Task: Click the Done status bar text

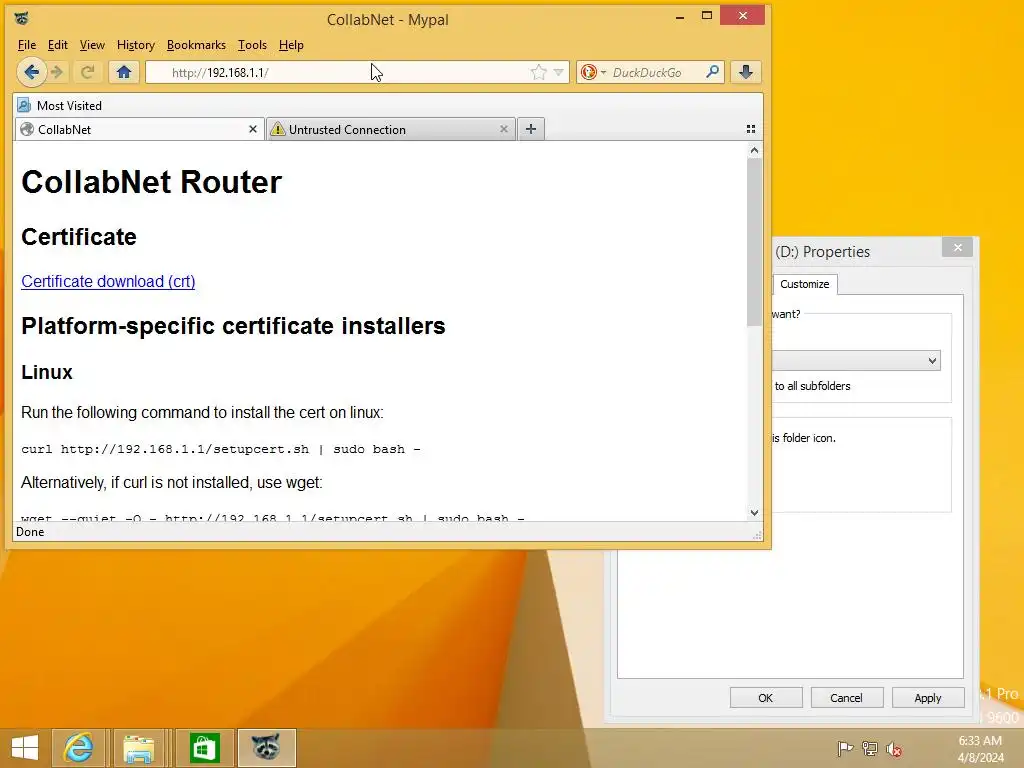Action: [30, 532]
